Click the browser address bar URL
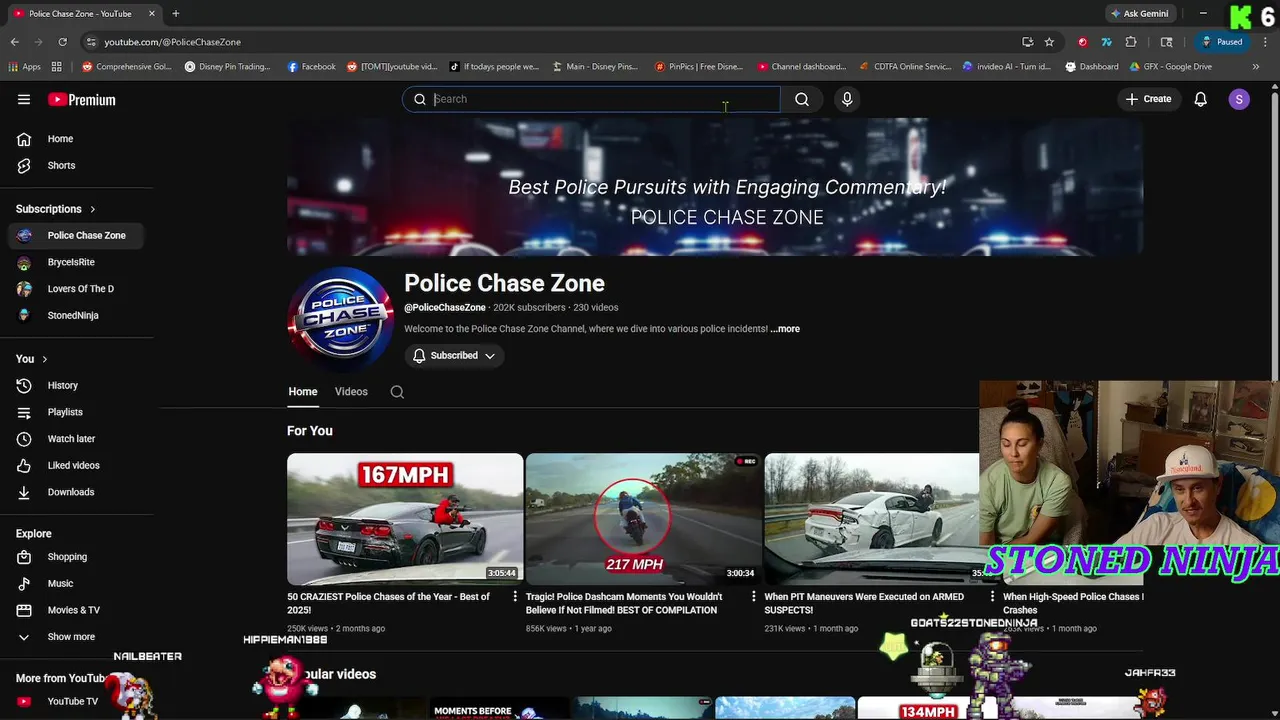The height and width of the screenshot is (720, 1280). 172,42
